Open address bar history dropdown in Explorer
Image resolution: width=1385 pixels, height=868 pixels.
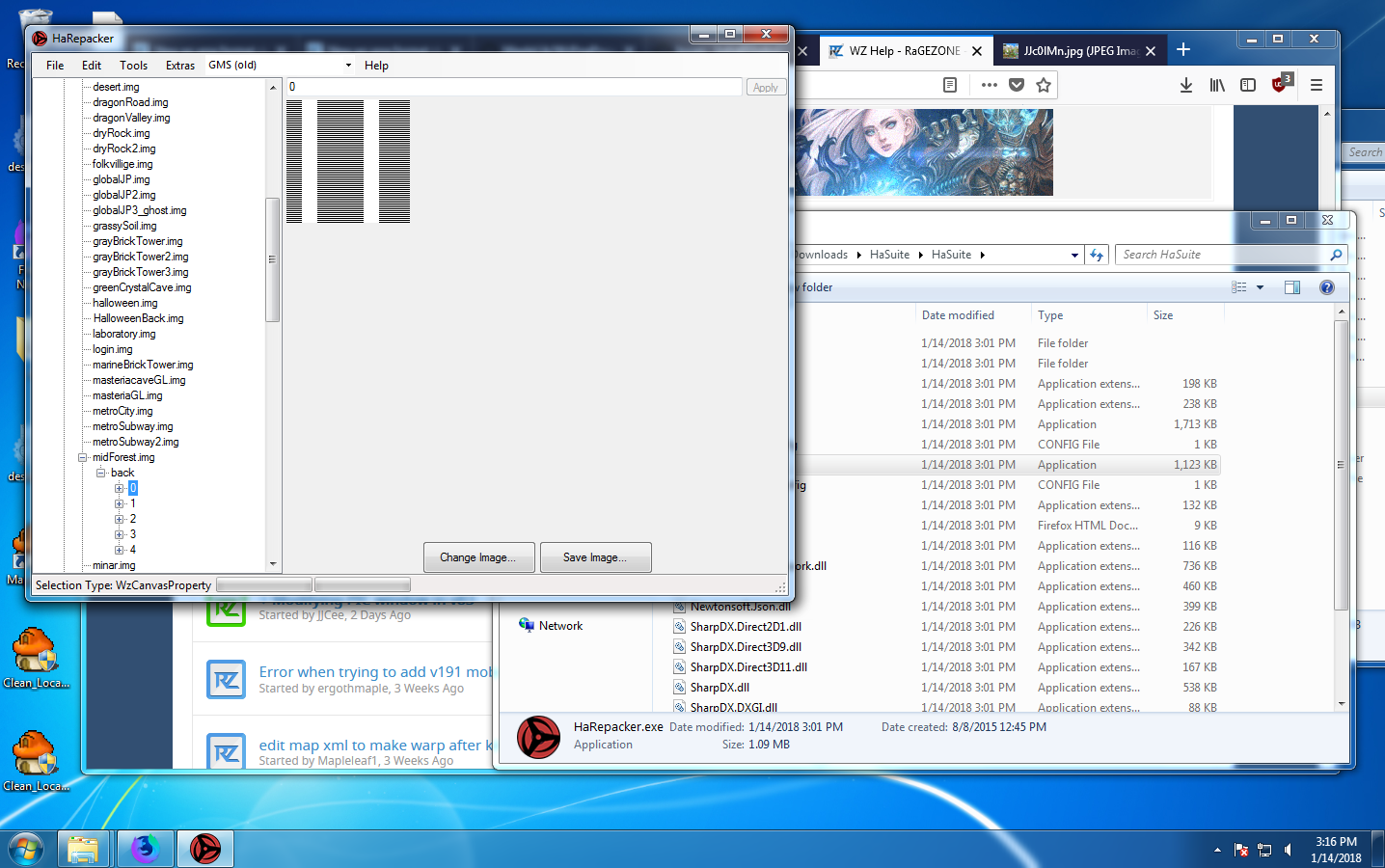point(1074,256)
